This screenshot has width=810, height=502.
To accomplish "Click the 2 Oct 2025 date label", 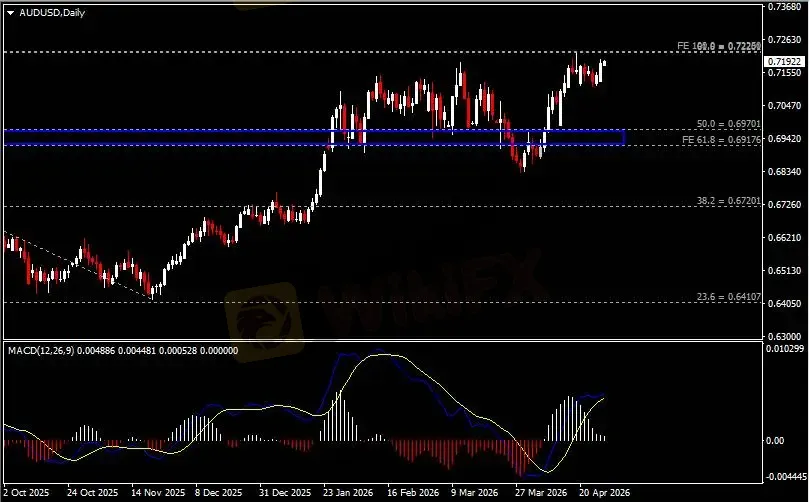I will click(x=26, y=493).
